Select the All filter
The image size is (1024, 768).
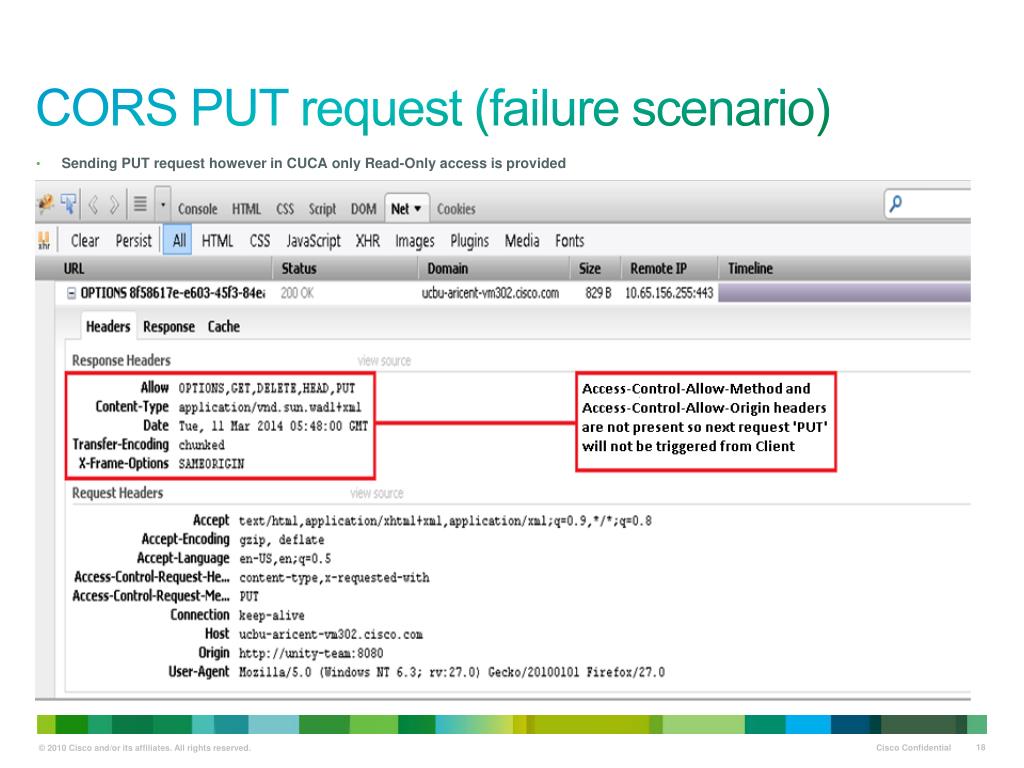(x=178, y=240)
